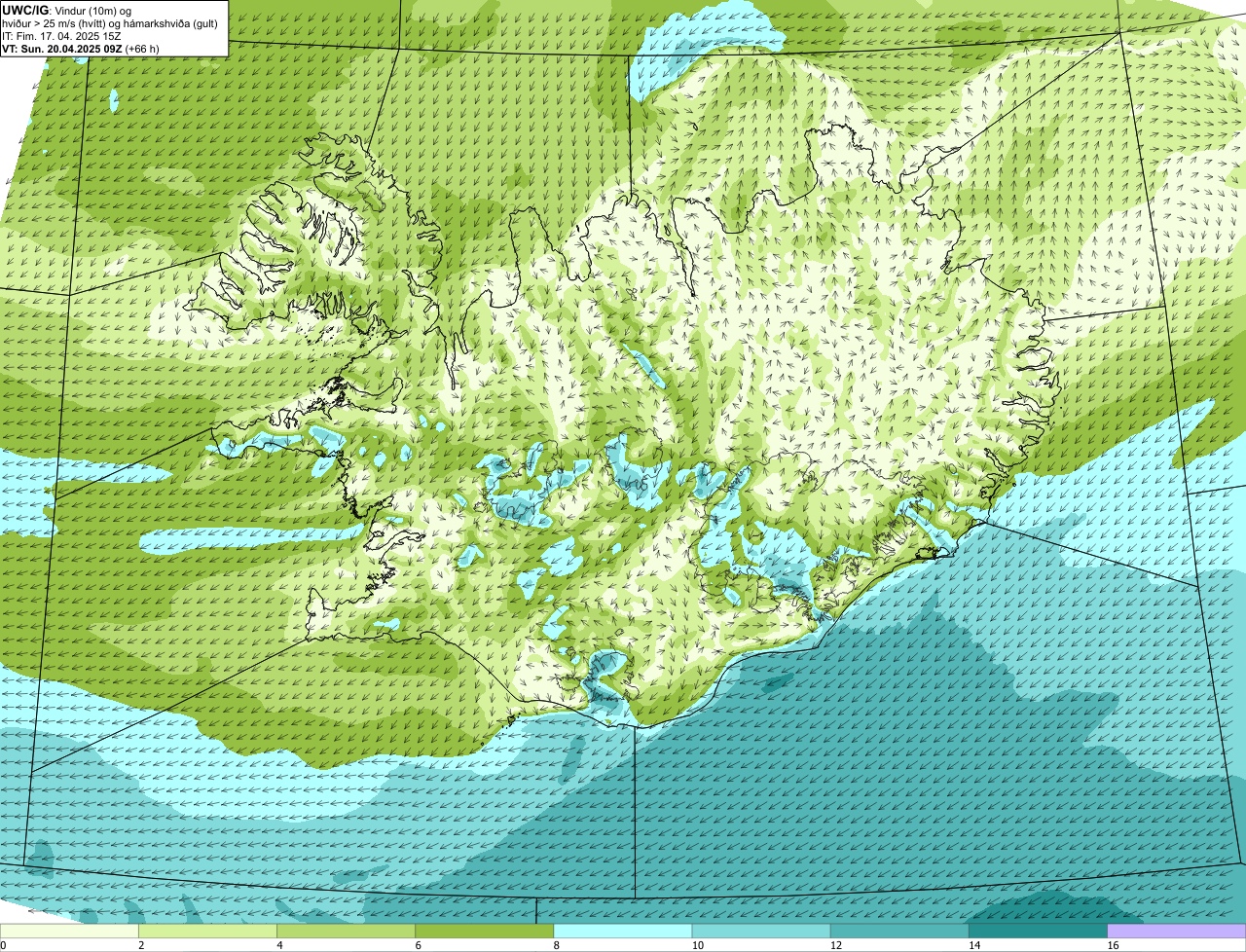Viewport: 1246px width, 952px height.
Task: Click the pale cyan 8–10 m/s legend swatch
Action: [x=622, y=931]
